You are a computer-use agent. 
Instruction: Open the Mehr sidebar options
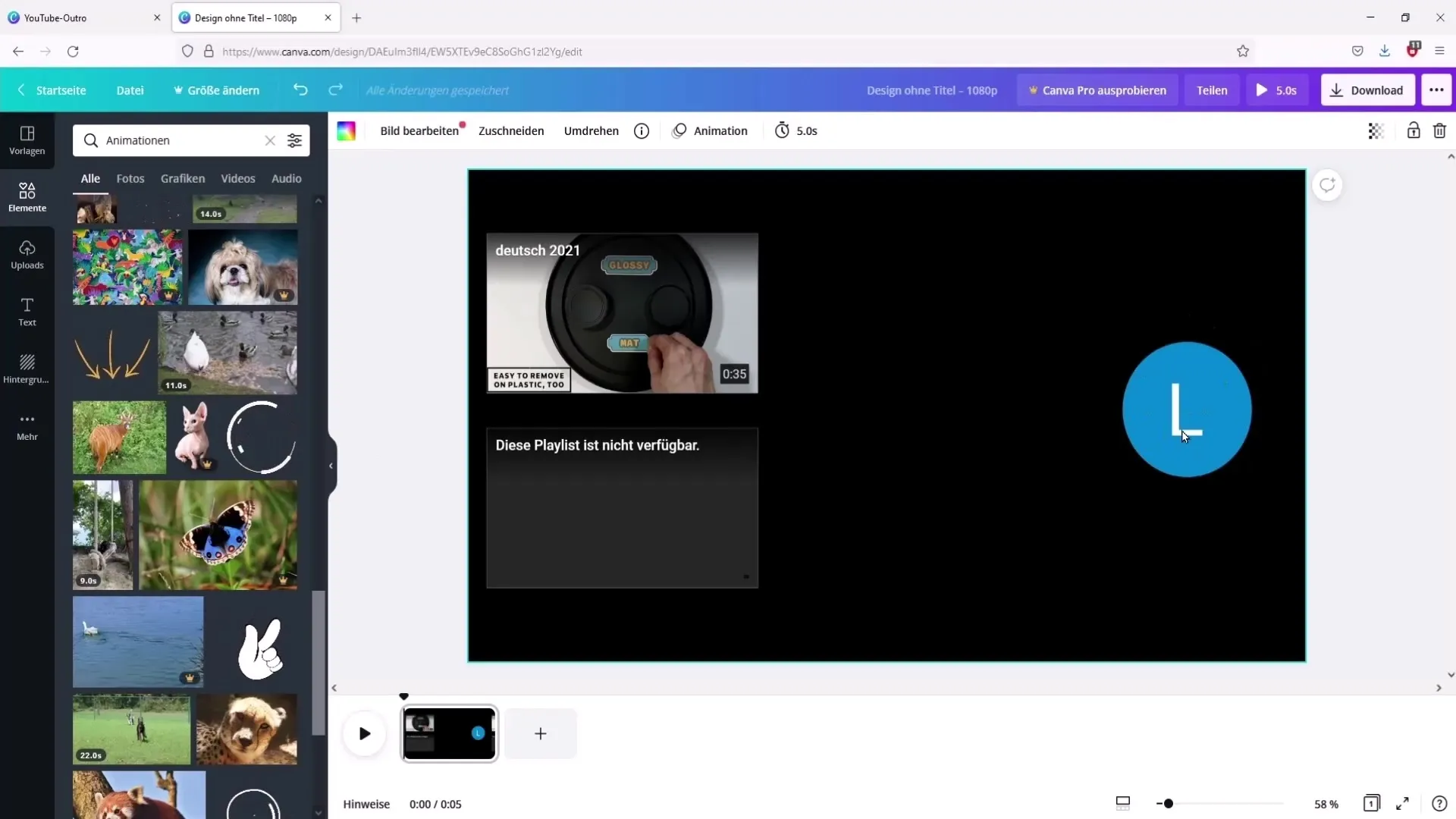[x=27, y=426]
